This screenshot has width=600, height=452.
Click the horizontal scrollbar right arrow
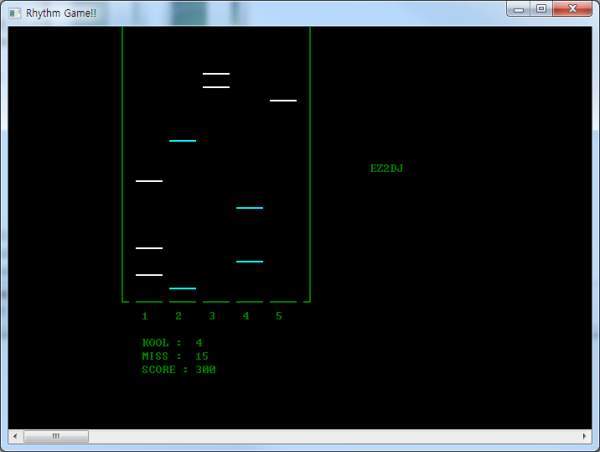584,436
